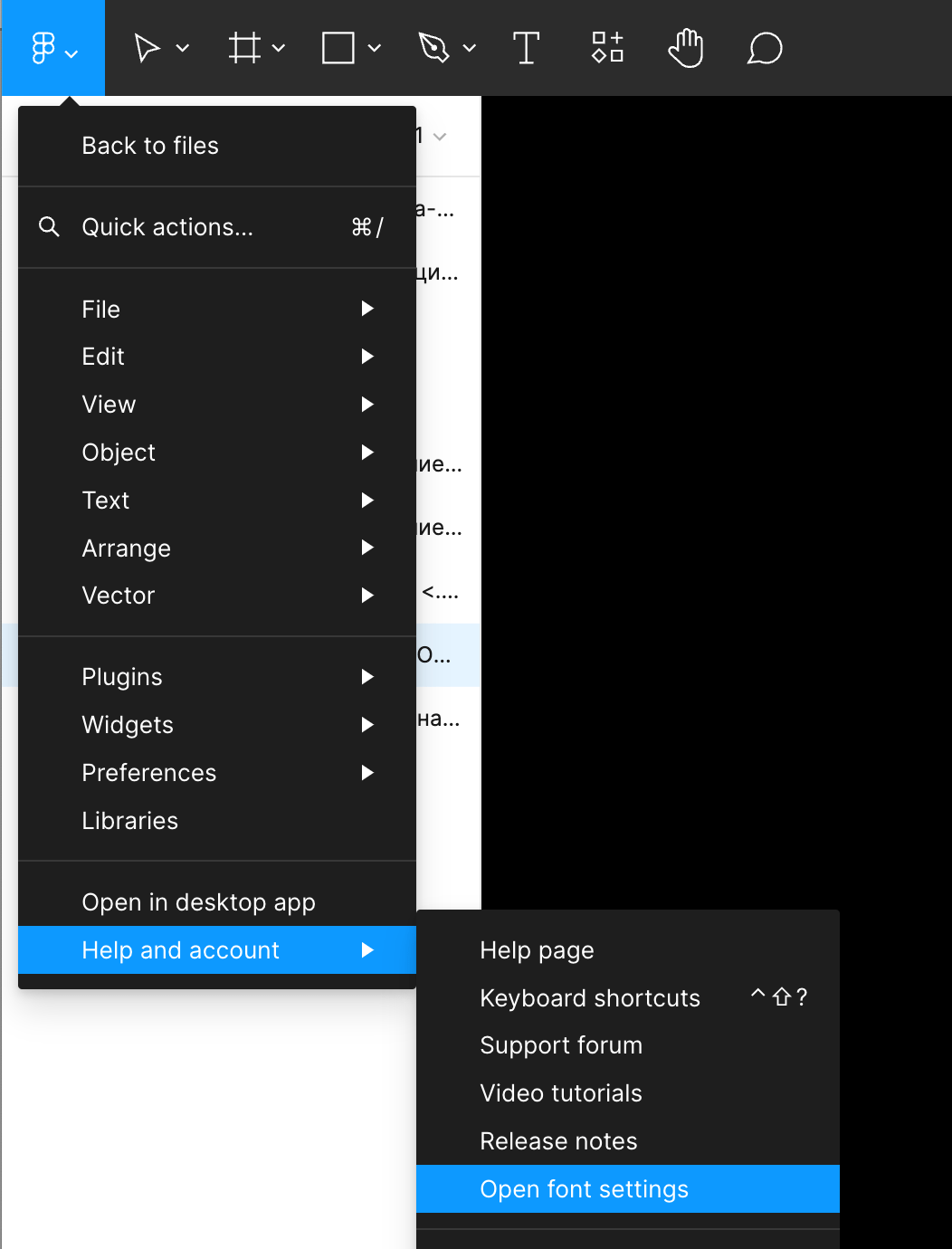
Task: Click the Figma main menu logo
Action: point(43,48)
